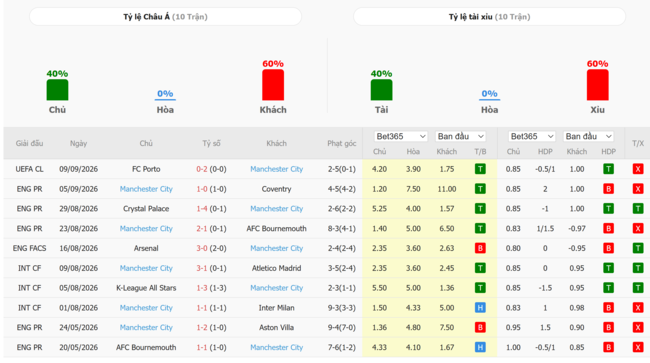The image size is (650, 363).
Task: Select the Tỷ lệ Châu Á tab
Action: (x=165, y=17)
